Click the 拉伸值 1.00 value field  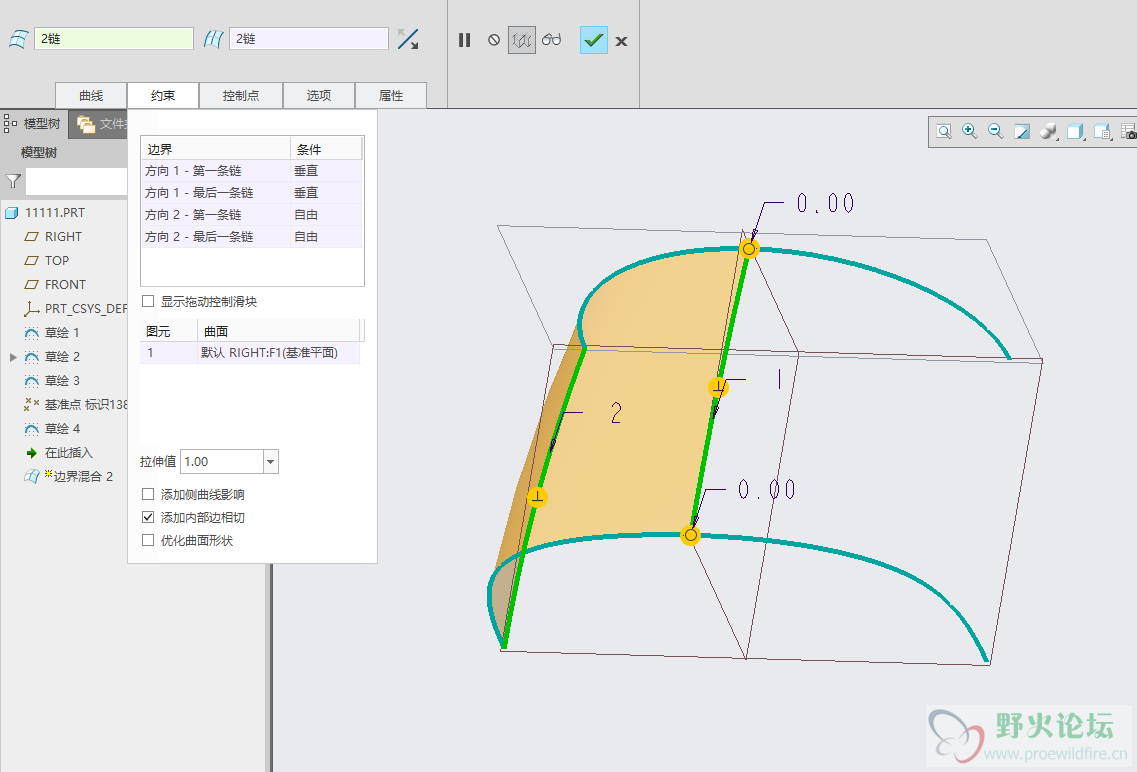click(222, 462)
